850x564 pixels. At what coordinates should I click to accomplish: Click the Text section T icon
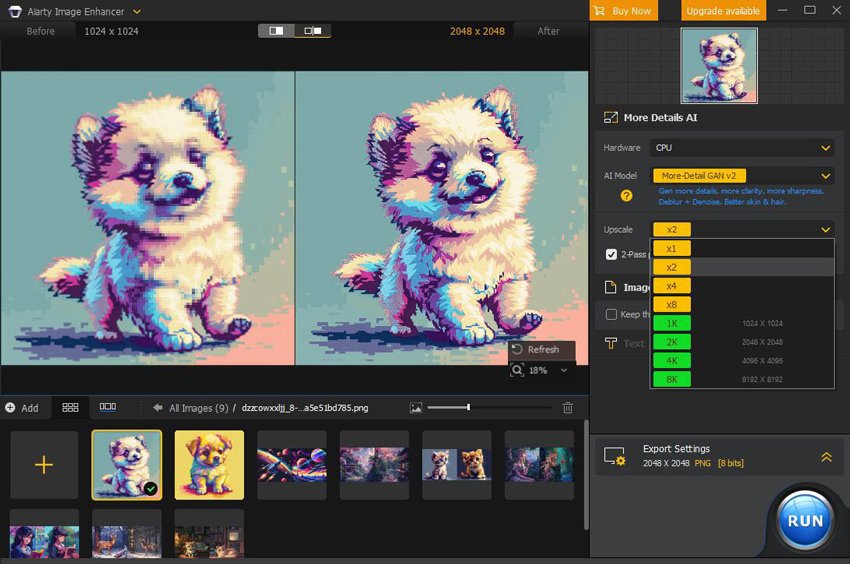[610, 343]
